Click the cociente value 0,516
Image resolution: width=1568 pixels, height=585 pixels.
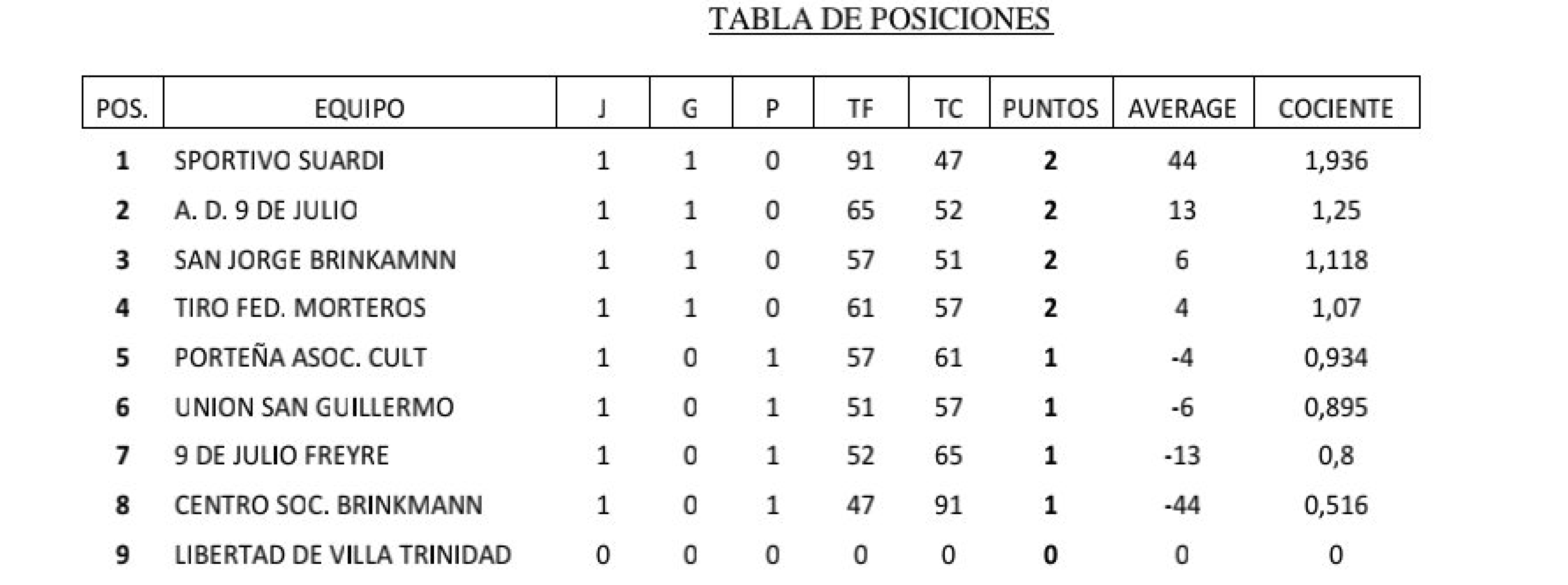click(1336, 505)
